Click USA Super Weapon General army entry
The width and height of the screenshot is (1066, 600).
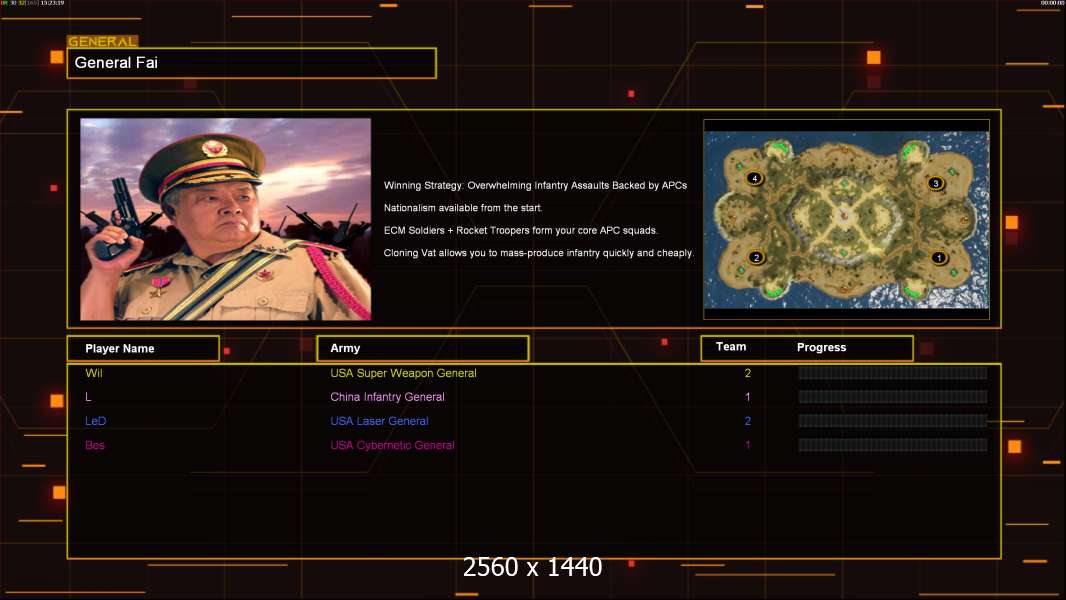coord(403,373)
